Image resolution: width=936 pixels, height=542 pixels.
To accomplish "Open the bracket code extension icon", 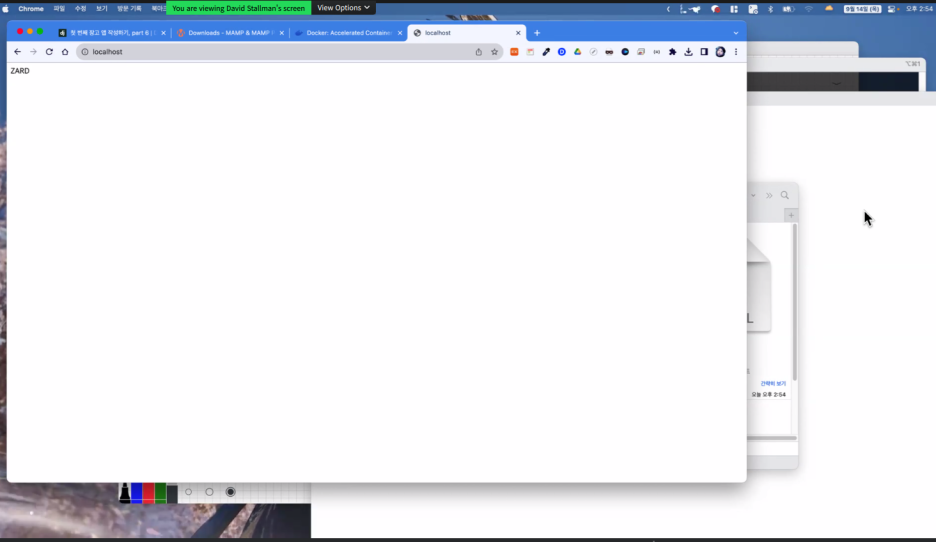I will coord(657,52).
